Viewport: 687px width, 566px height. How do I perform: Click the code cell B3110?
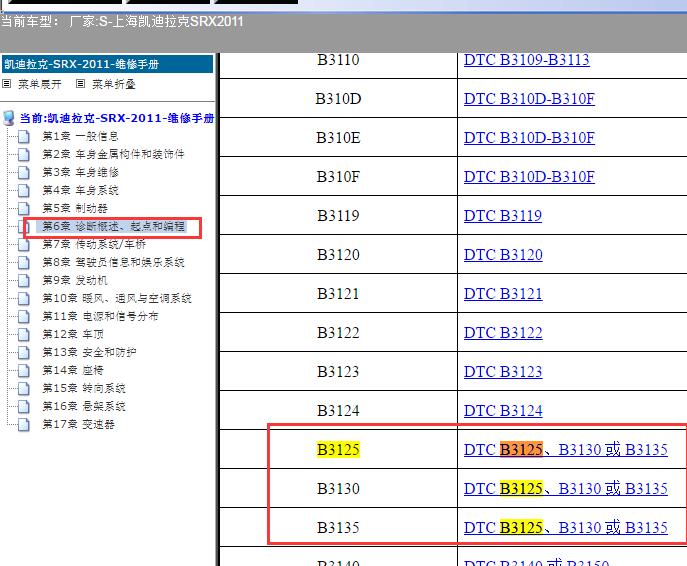coord(338,60)
